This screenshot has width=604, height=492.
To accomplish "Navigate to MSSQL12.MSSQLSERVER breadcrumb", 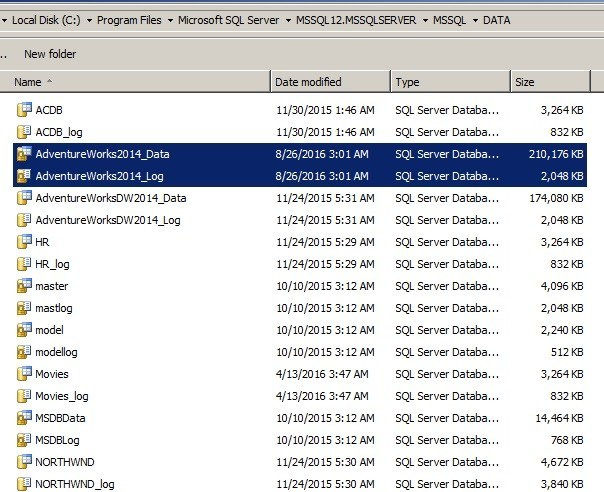I will [x=356, y=20].
